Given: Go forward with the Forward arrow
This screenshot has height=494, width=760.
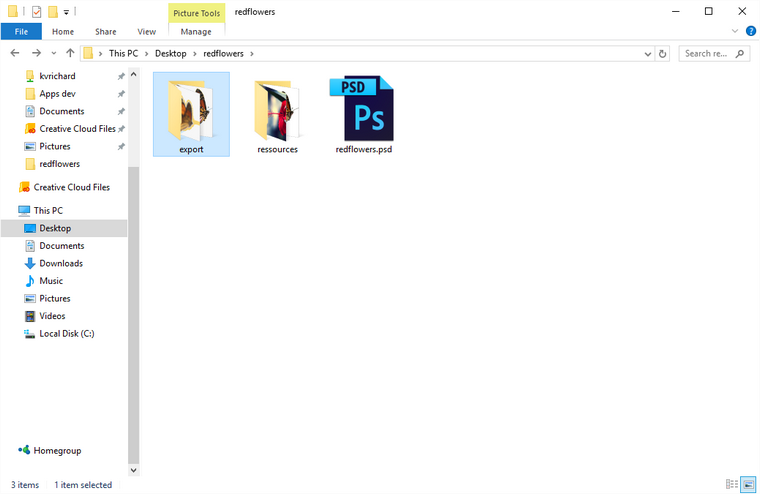Looking at the screenshot, I should click(x=36, y=53).
